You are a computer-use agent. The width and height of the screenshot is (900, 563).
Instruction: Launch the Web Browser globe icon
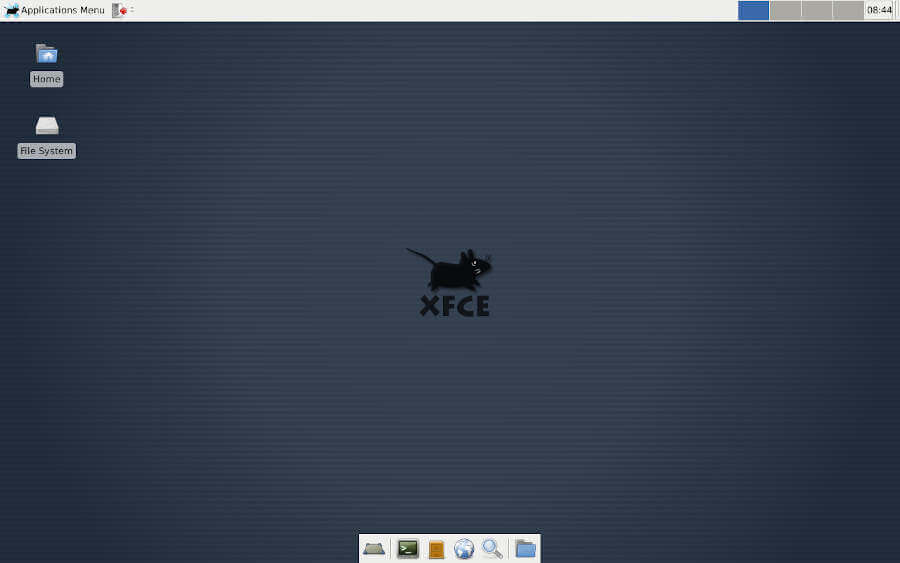(x=464, y=549)
